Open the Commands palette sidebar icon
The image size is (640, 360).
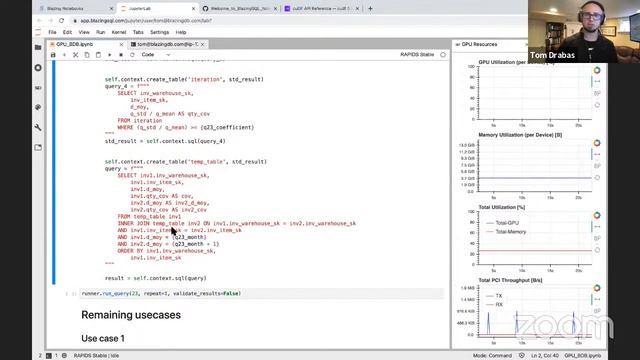38,107
